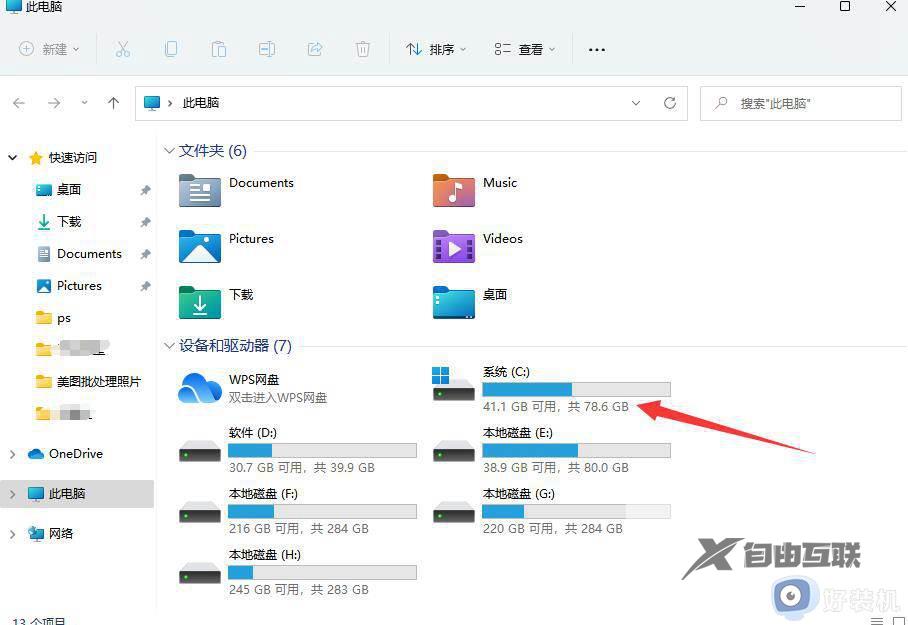This screenshot has height=625, width=908.
Task: Click the Delete trash icon
Action: pyautogui.click(x=363, y=49)
